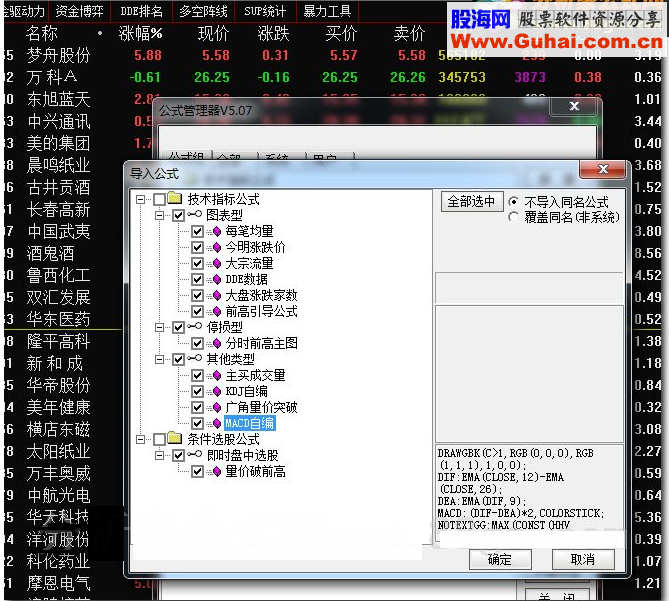Viewport: 669px width, 601px height.
Task: Close the 公式管理器V5.07 window
Action: click(x=574, y=106)
